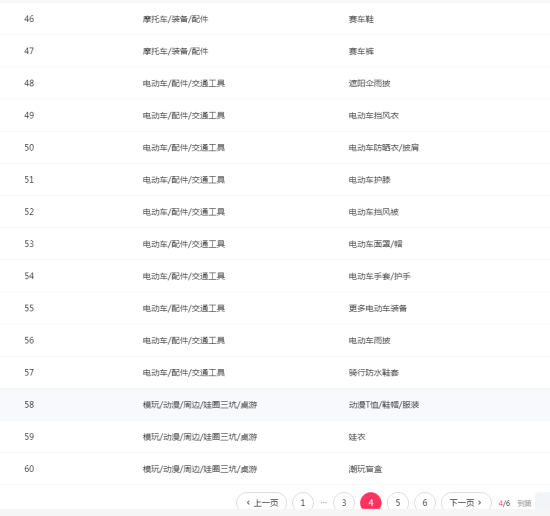Open page 5 in the pagination
The width and height of the screenshot is (550, 516).
(x=398, y=503)
